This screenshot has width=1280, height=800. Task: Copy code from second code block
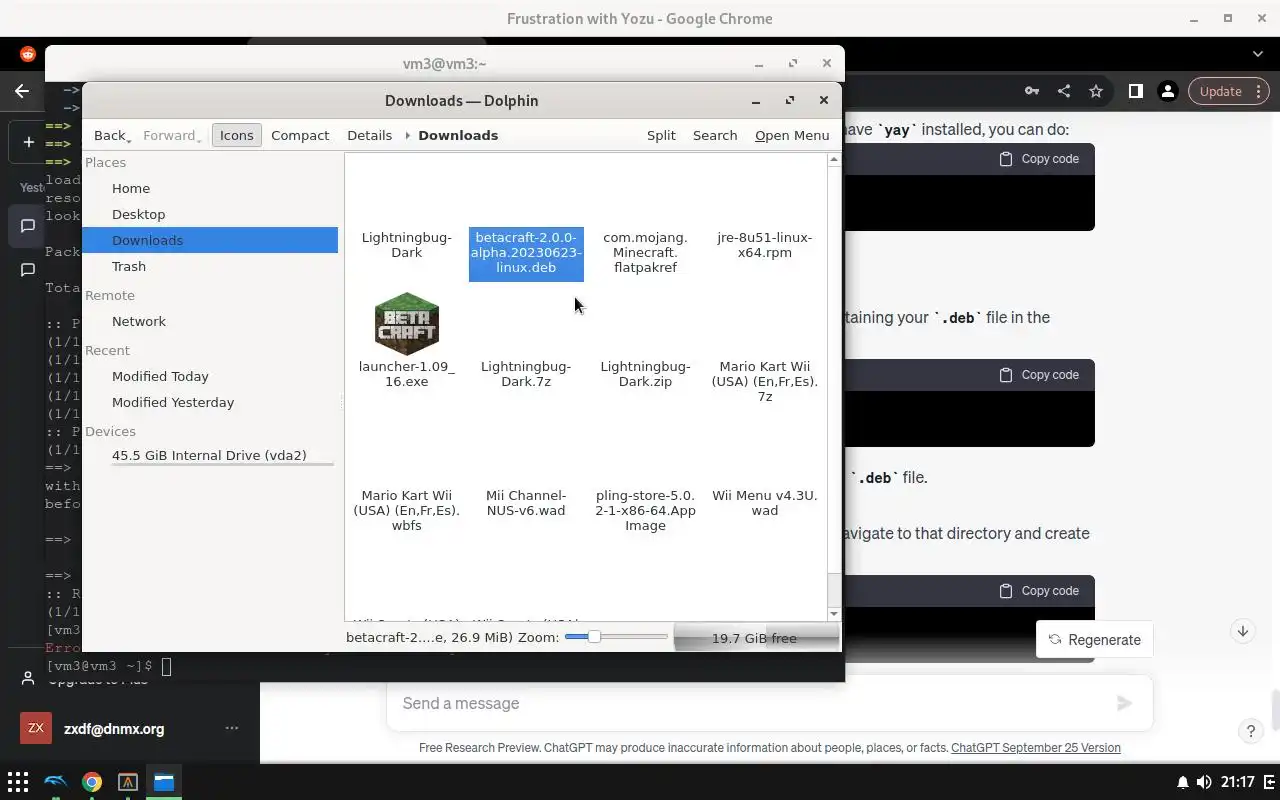click(1040, 375)
